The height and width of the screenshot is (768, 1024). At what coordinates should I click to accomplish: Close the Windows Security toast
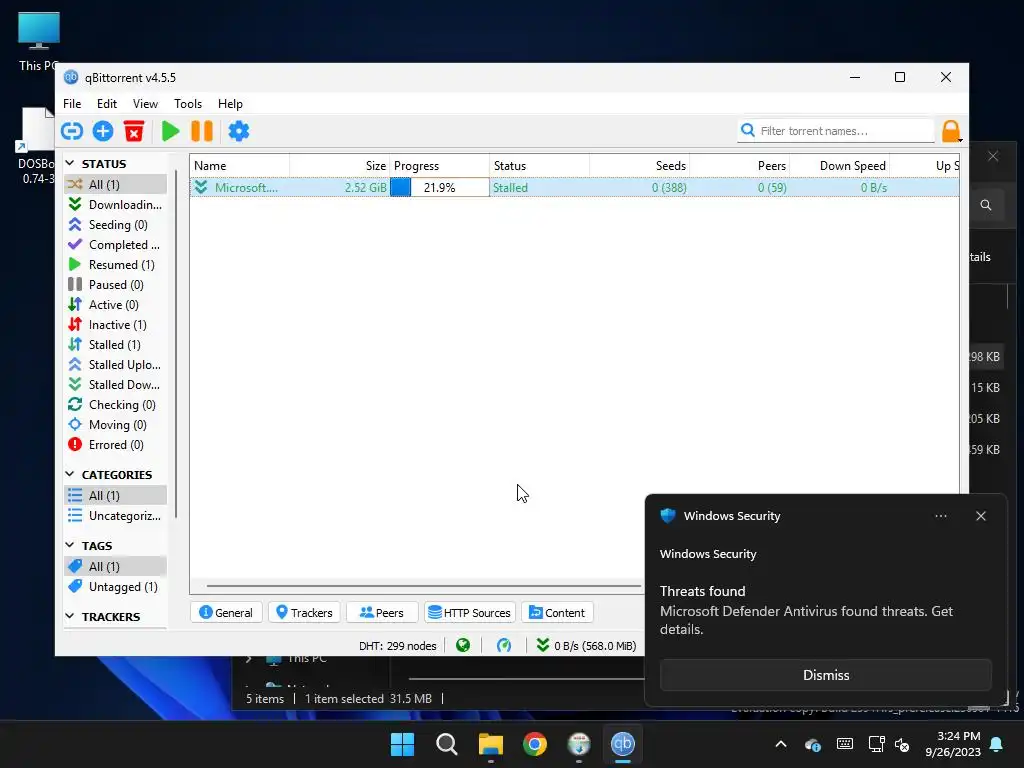point(980,516)
